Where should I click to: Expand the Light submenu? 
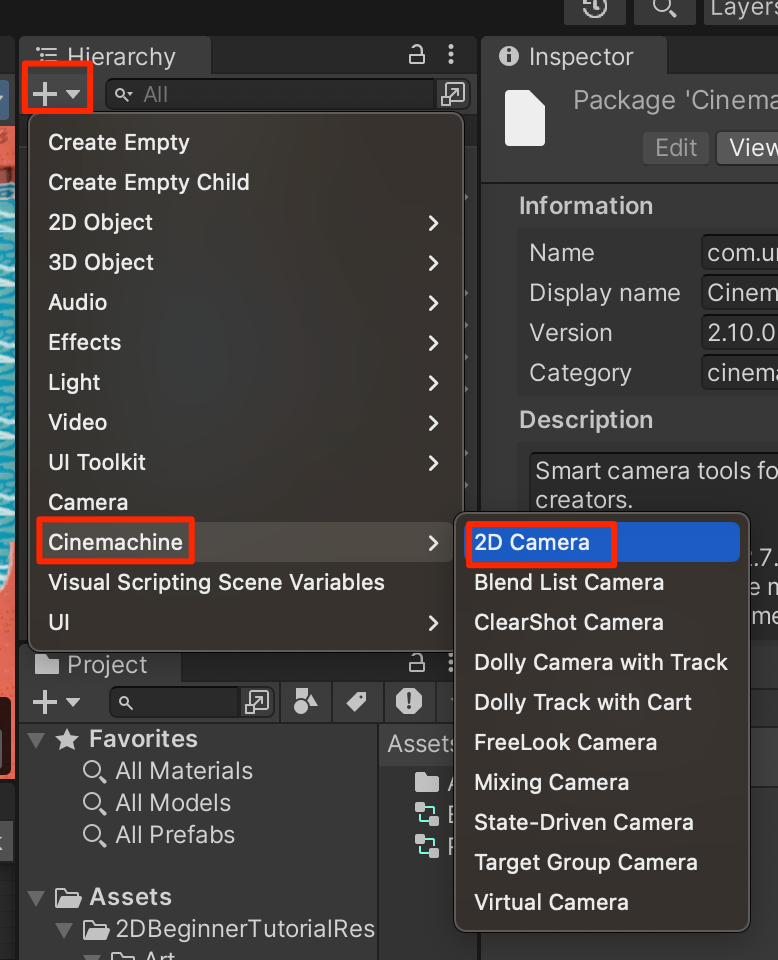pos(246,383)
